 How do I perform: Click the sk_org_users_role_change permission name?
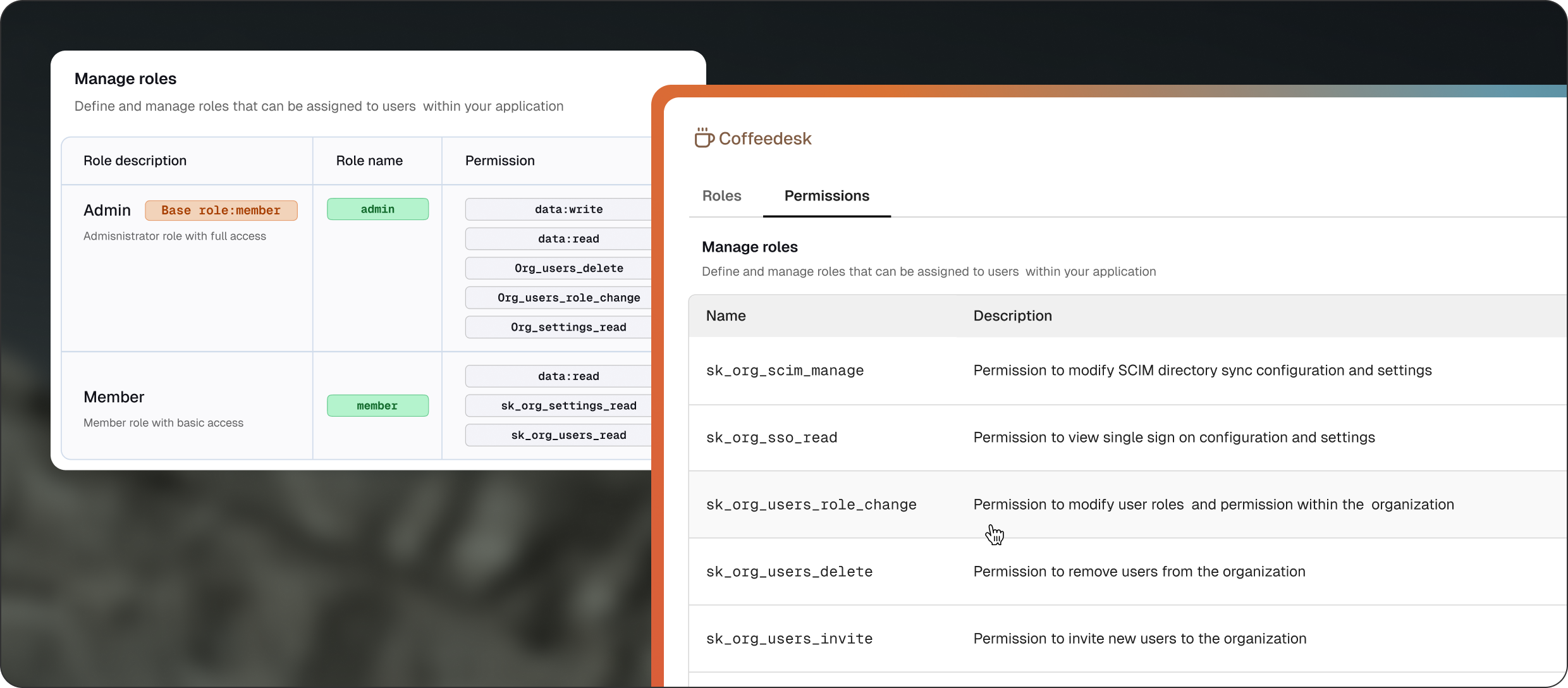click(811, 505)
